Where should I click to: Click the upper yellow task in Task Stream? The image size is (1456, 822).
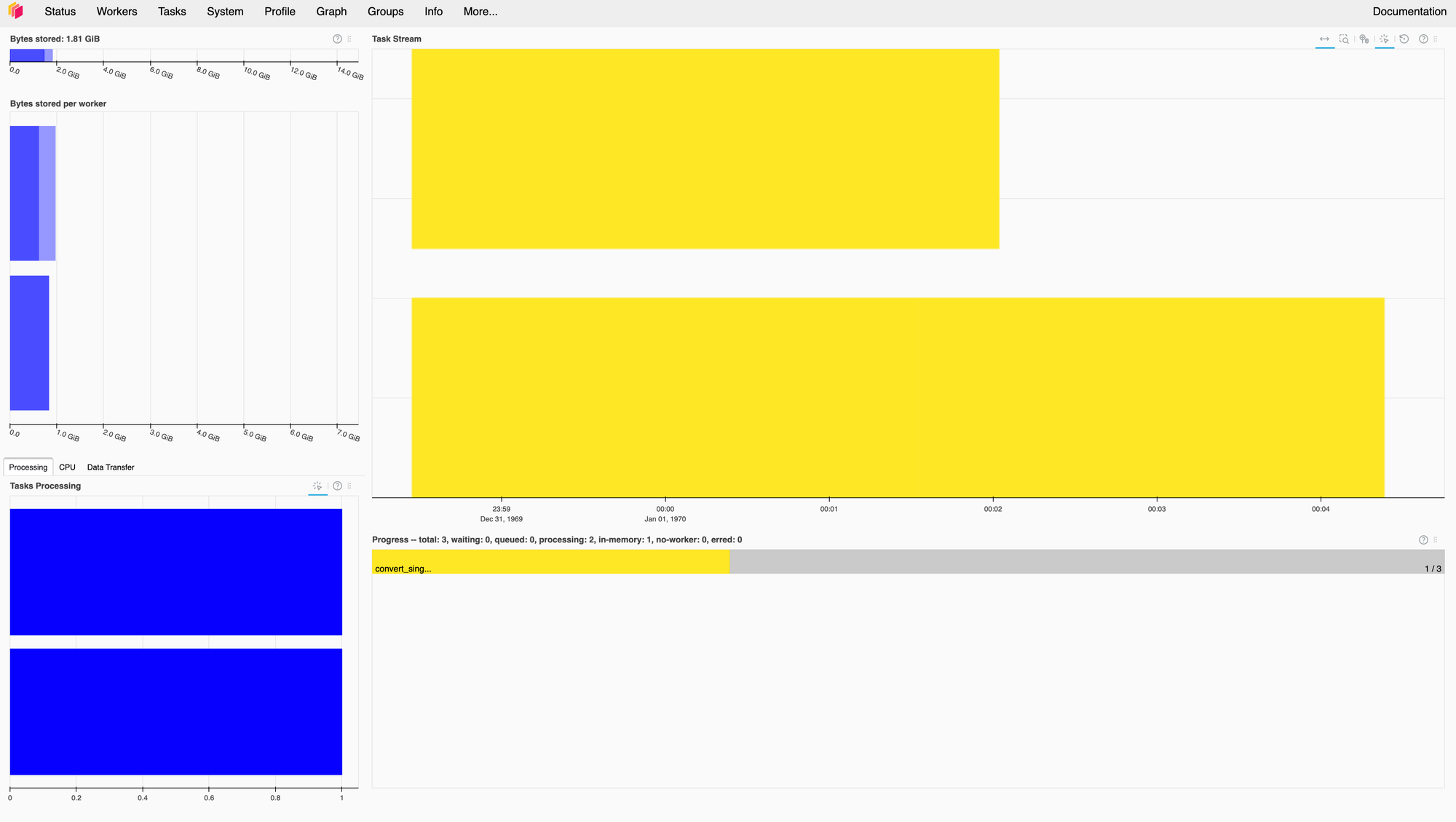click(x=705, y=149)
